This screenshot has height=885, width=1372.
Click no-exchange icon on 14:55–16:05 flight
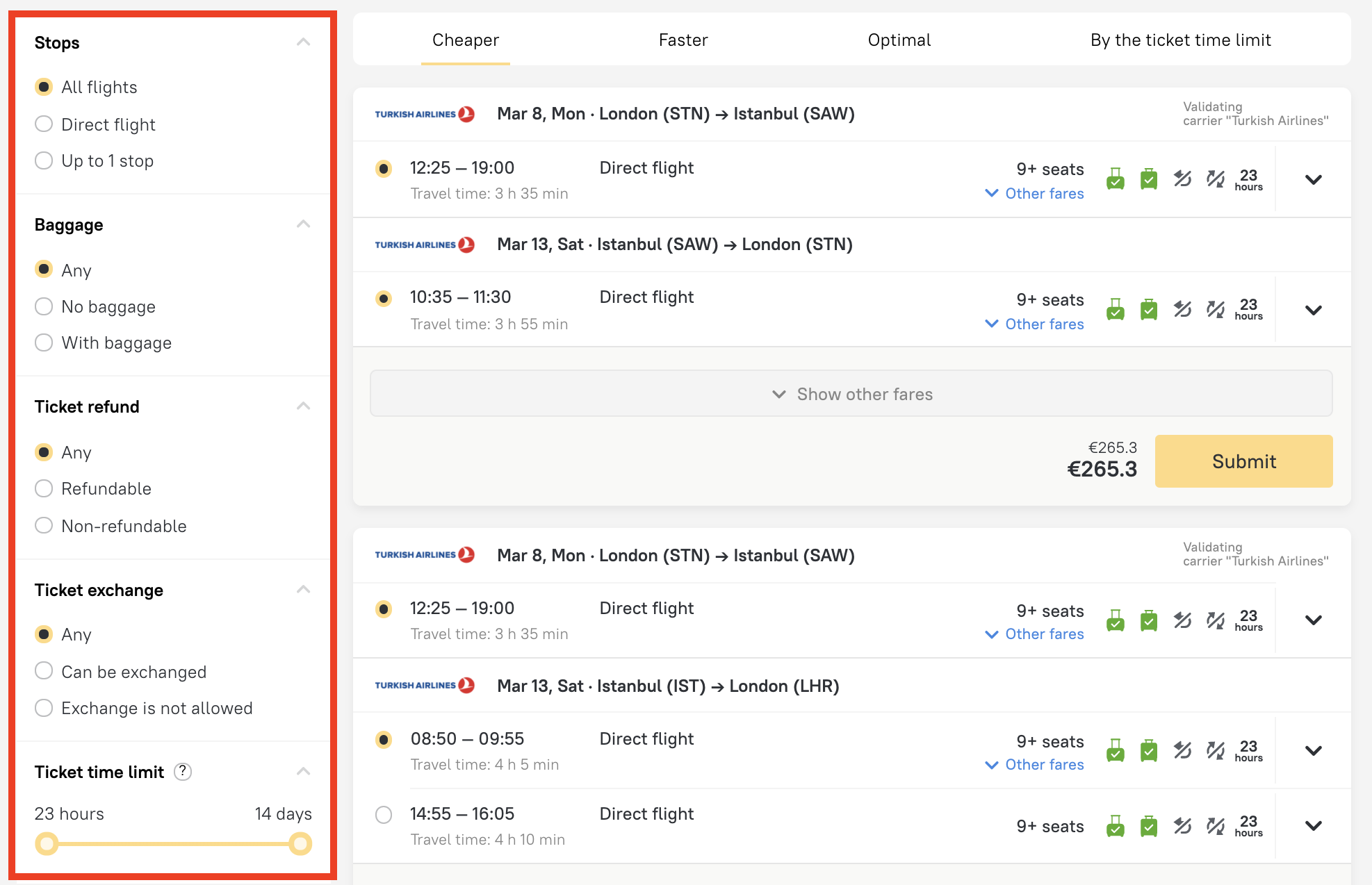(x=1216, y=826)
